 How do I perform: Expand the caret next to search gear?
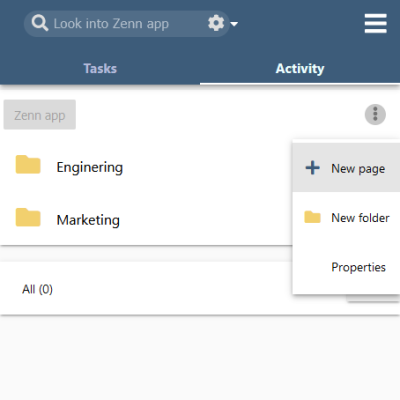pos(234,24)
